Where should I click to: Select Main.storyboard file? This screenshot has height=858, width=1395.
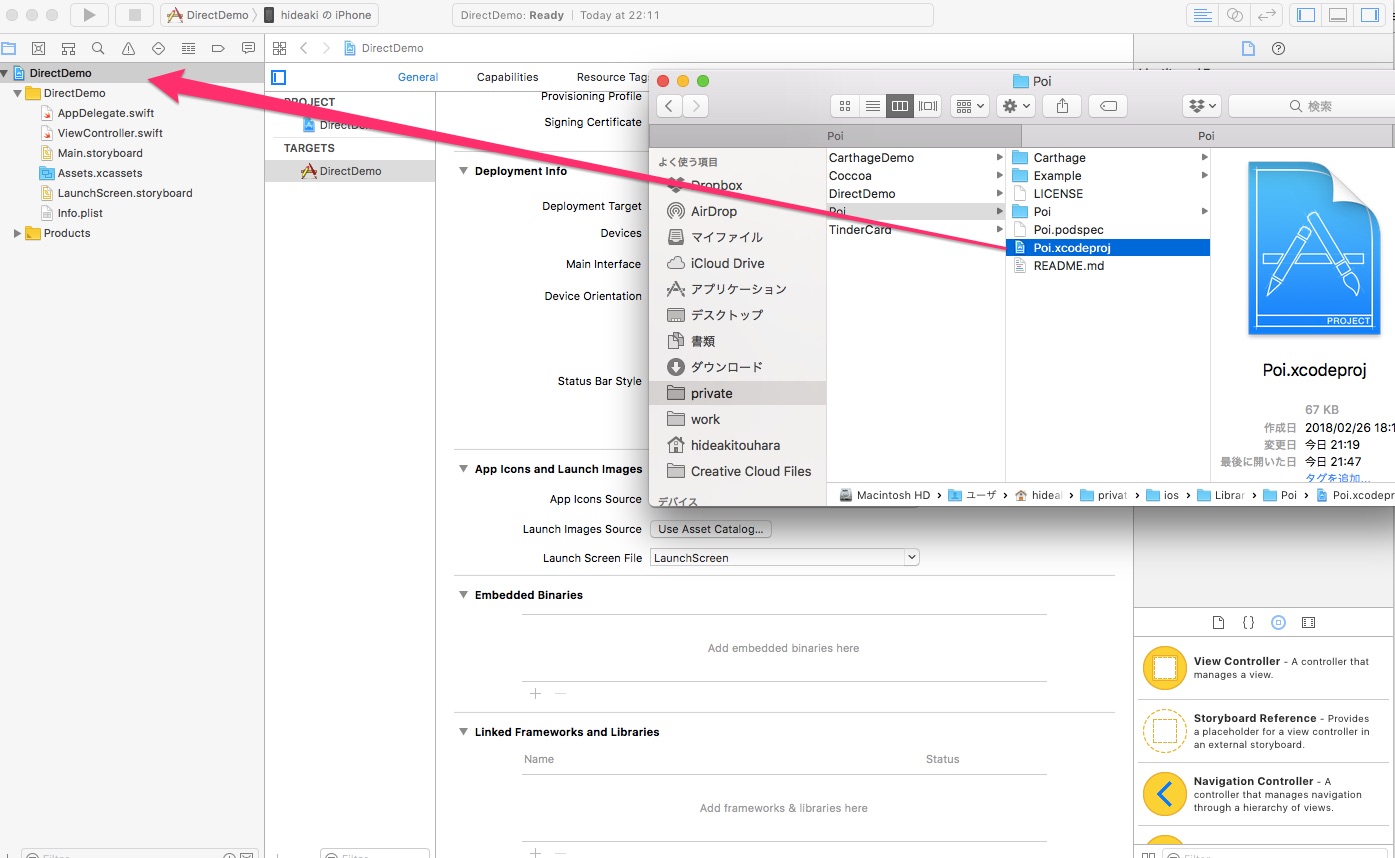pyautogui.click(x=100, y=153)
